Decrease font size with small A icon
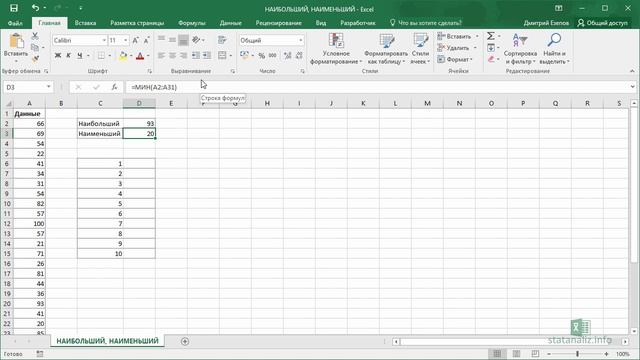Viewport: 640px width, 360px height. coord(146,40)
